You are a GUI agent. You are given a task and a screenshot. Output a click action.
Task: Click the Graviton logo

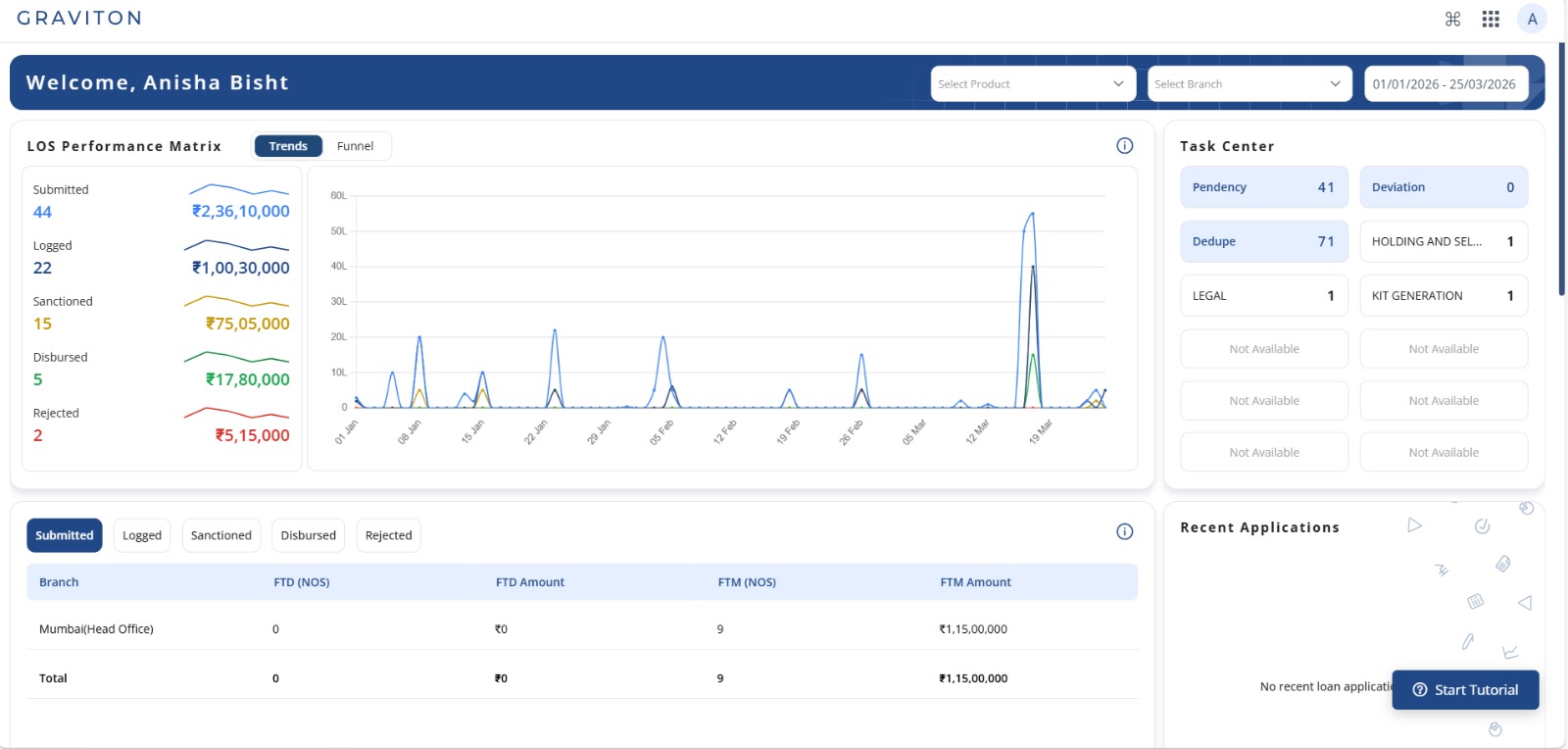[x=79, y=18]
